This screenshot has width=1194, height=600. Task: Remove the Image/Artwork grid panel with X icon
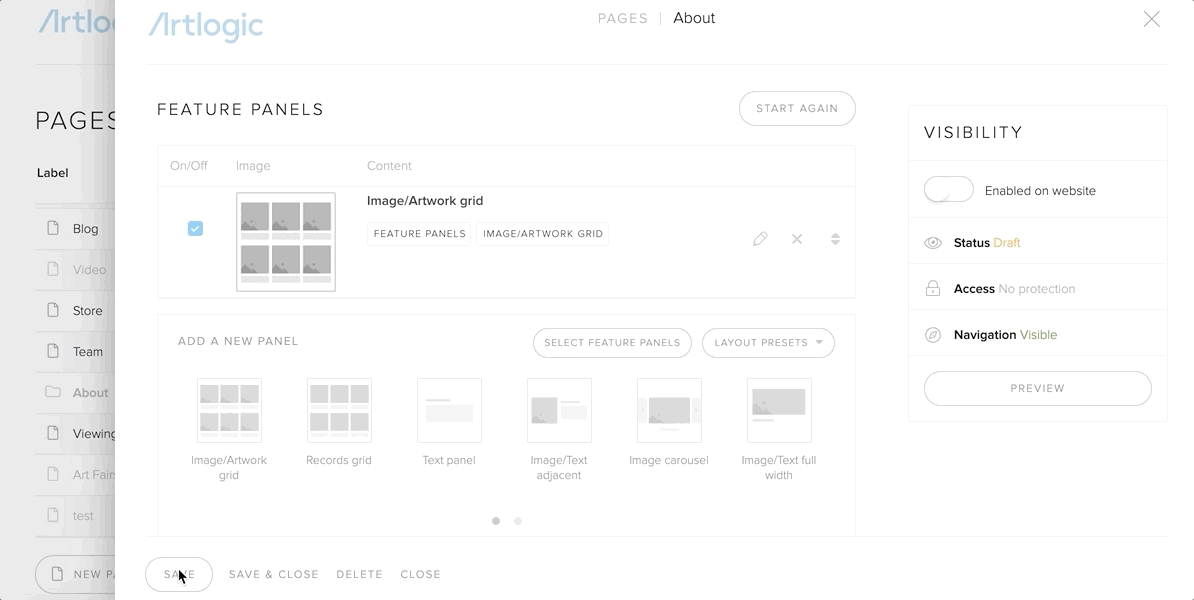pos(797,239)
